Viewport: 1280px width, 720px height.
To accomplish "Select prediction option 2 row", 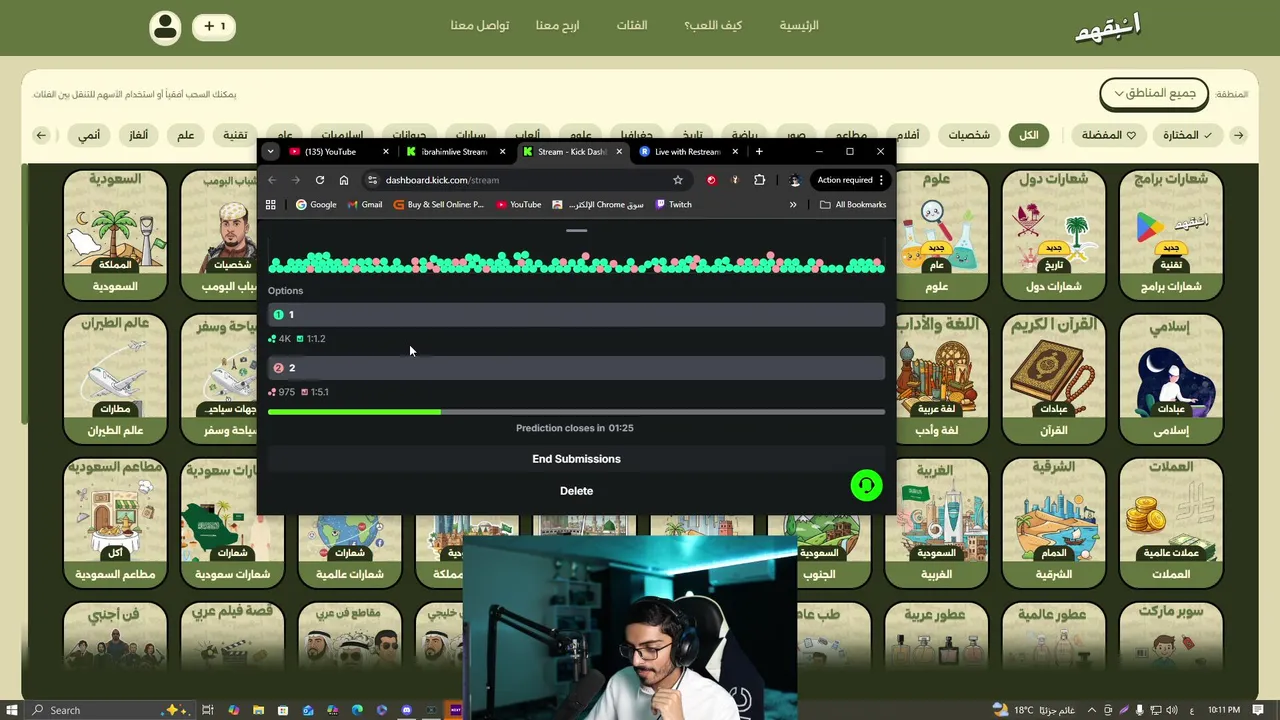I will point(576,368).
